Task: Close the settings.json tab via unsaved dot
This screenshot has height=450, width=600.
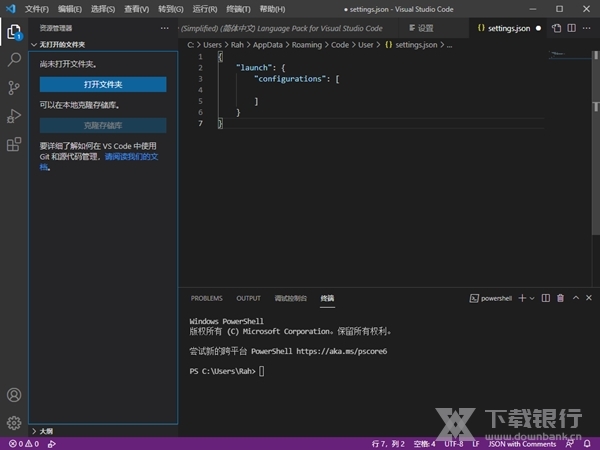Action: click(x=538, y=28)
